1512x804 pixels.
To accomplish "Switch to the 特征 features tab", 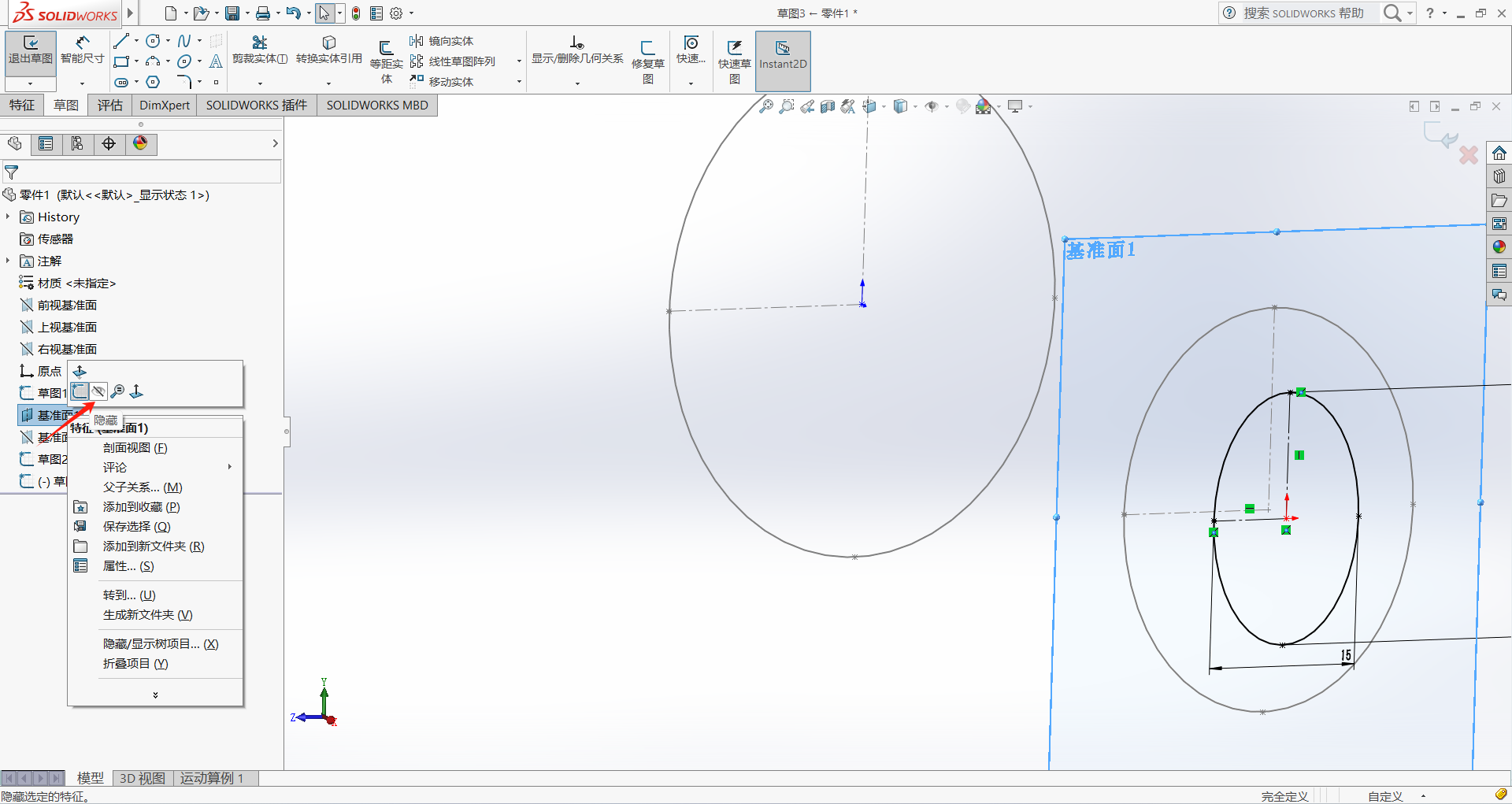I will click(x=22, y=106).
